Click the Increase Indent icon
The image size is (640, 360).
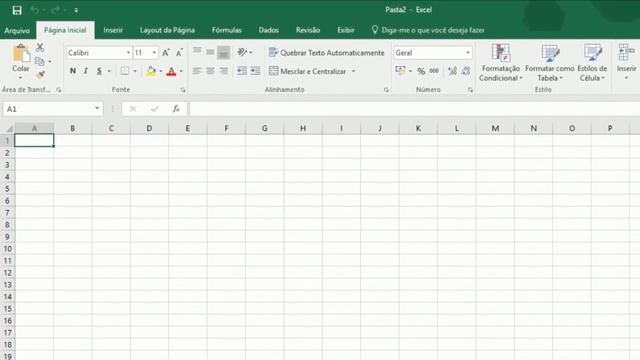coord(256,71)
